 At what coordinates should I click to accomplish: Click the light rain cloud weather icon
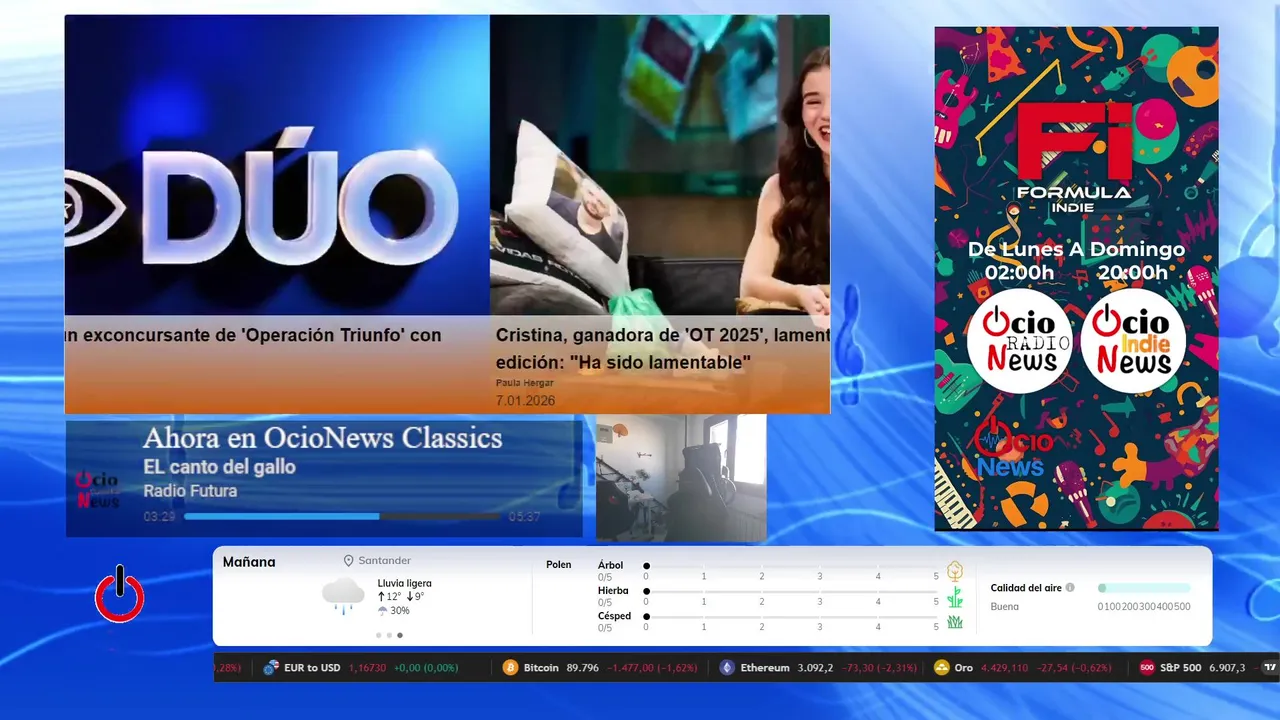343,596
